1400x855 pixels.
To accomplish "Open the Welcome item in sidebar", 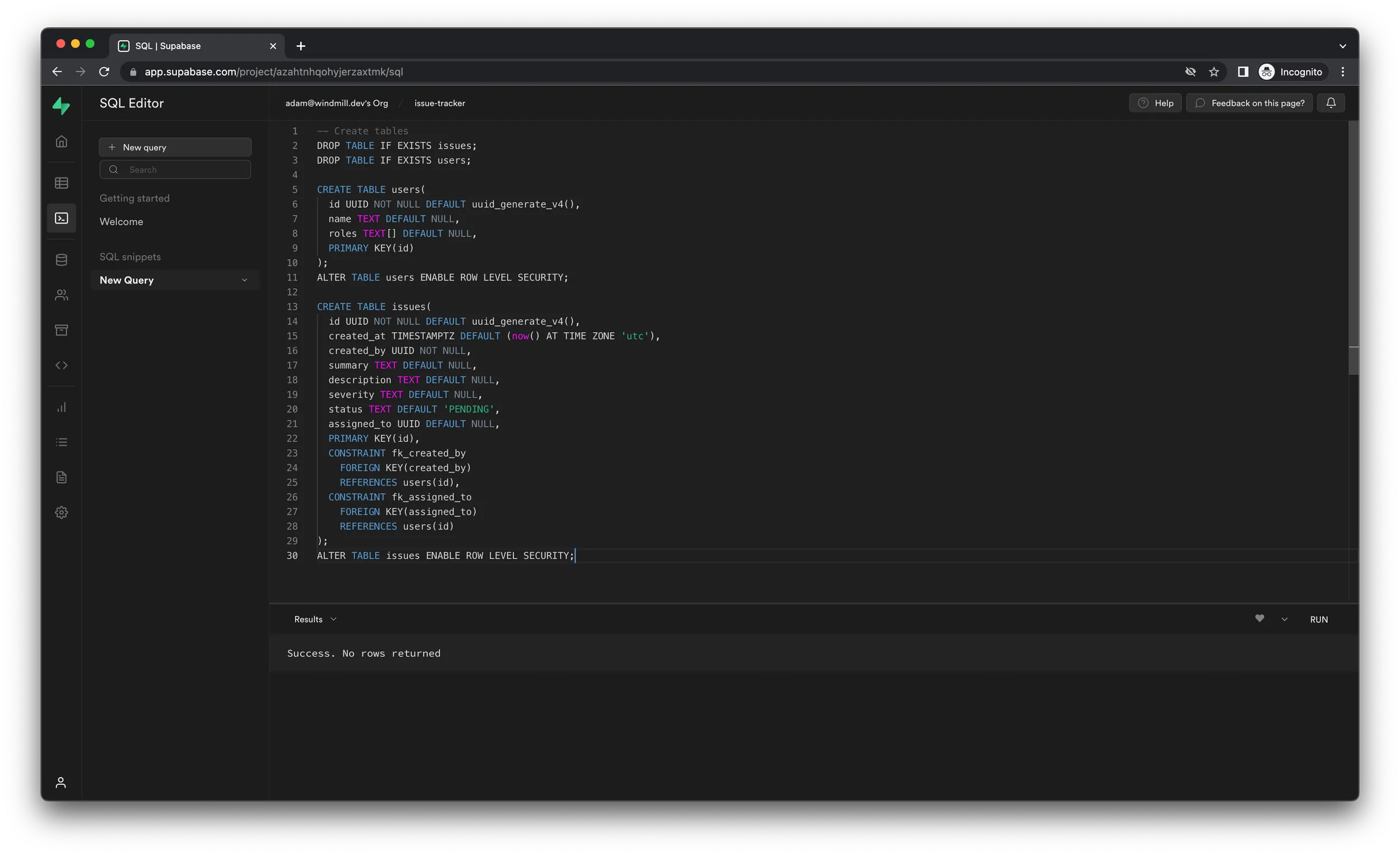I will point(121,222).
